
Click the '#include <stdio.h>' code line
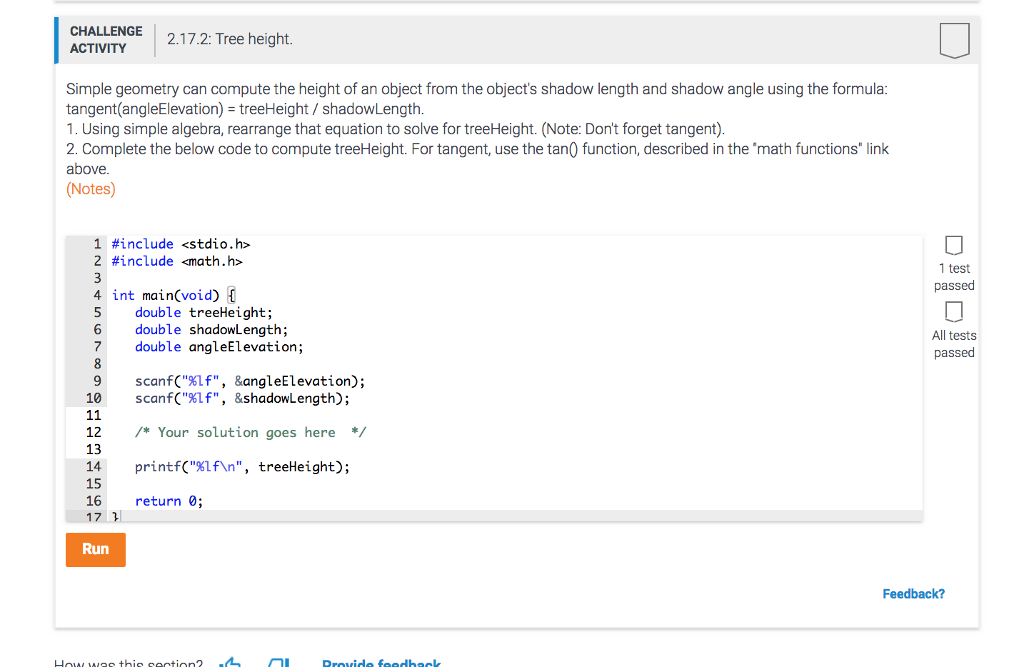[181, 244]
